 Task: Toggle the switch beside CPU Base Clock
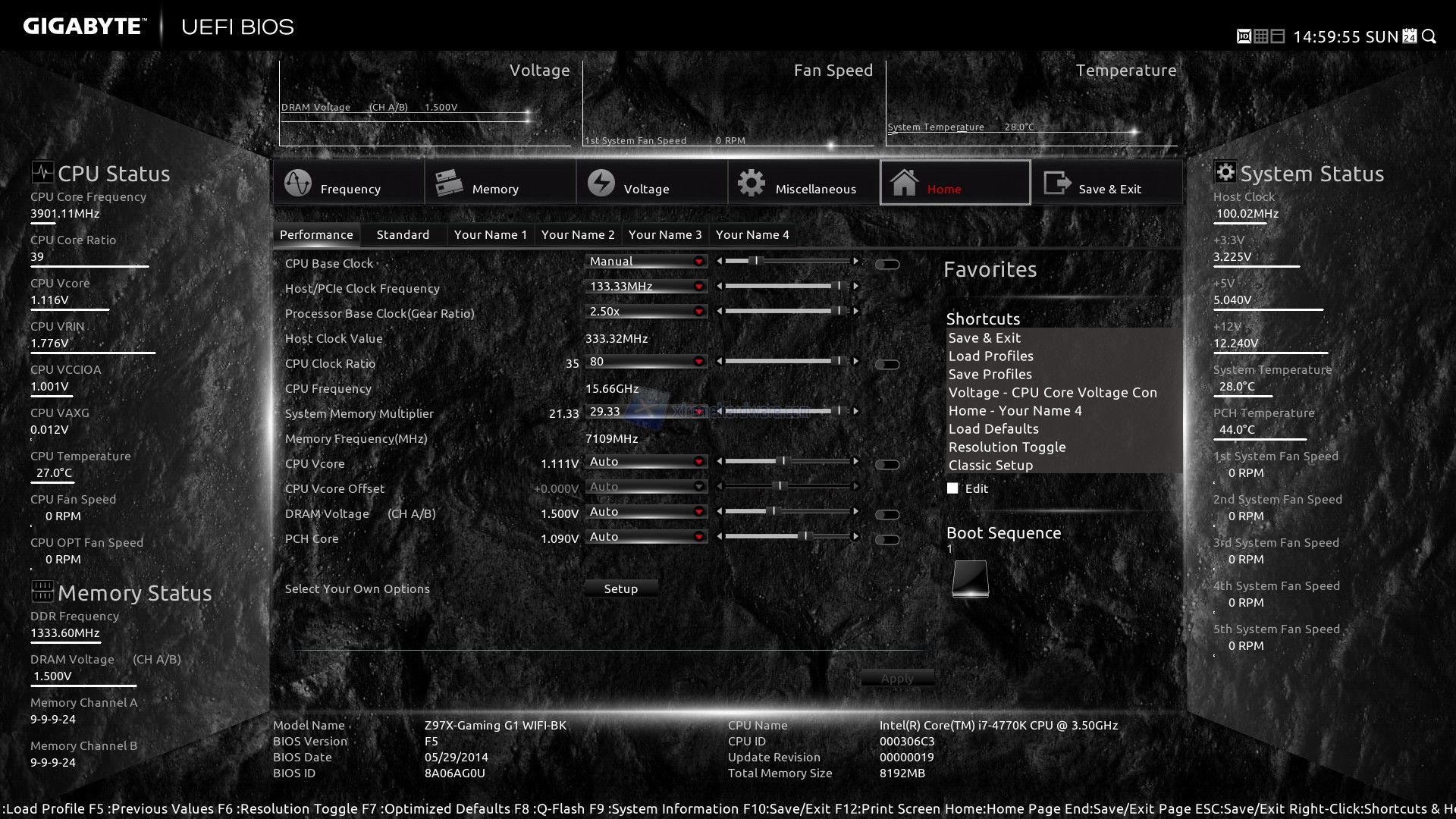(886, 265)
